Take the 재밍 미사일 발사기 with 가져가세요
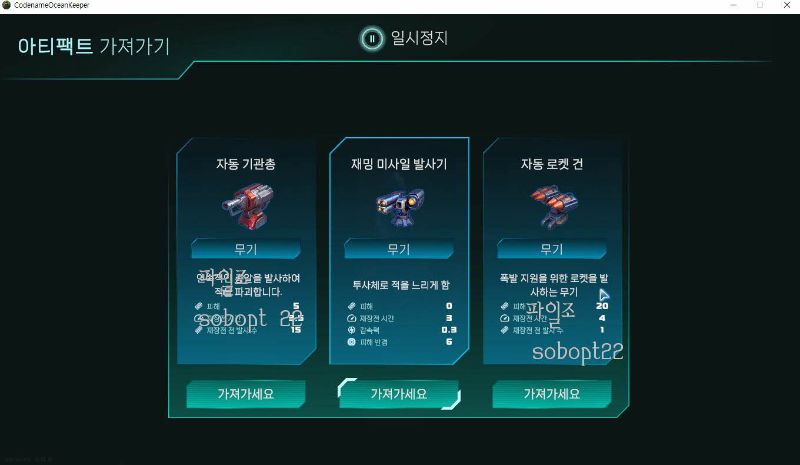The height and width of the screenshot is (465, 800). click(x=399, y=394)
